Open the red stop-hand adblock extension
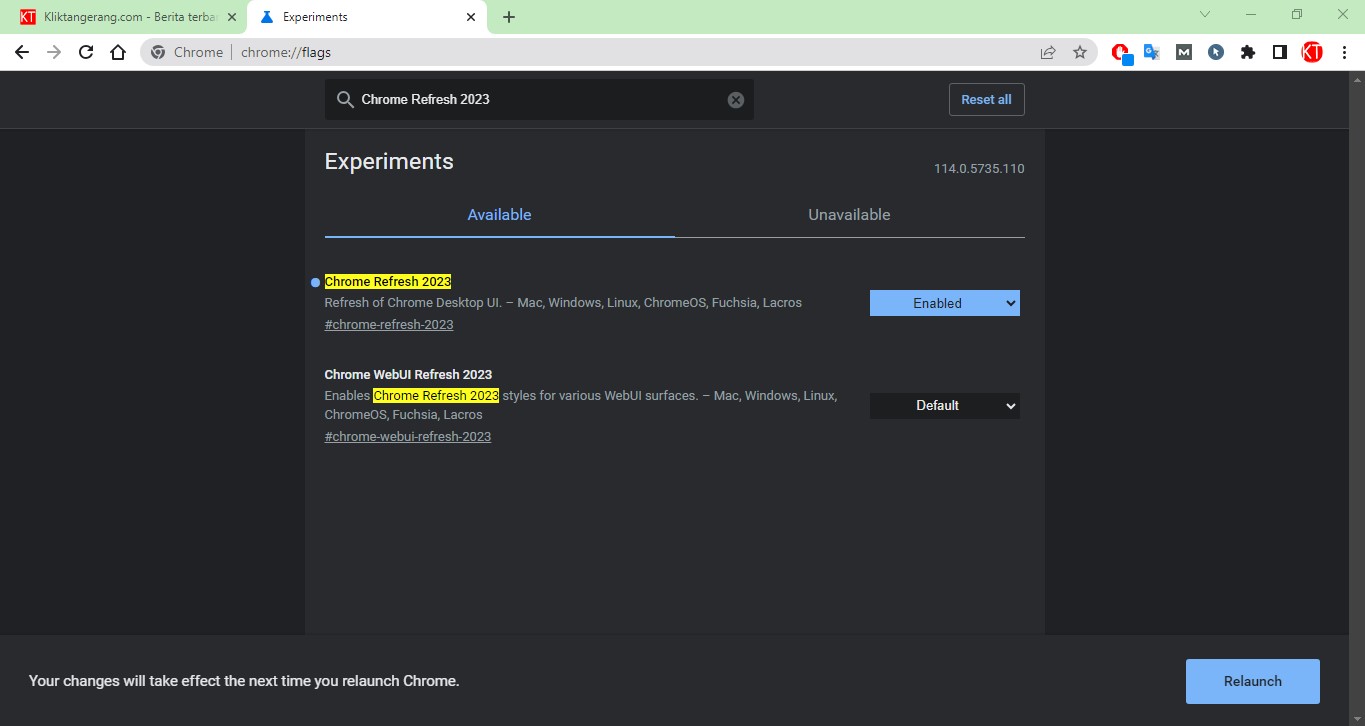Viewport: 1365px width, 726px height. tap(1121, 53)
